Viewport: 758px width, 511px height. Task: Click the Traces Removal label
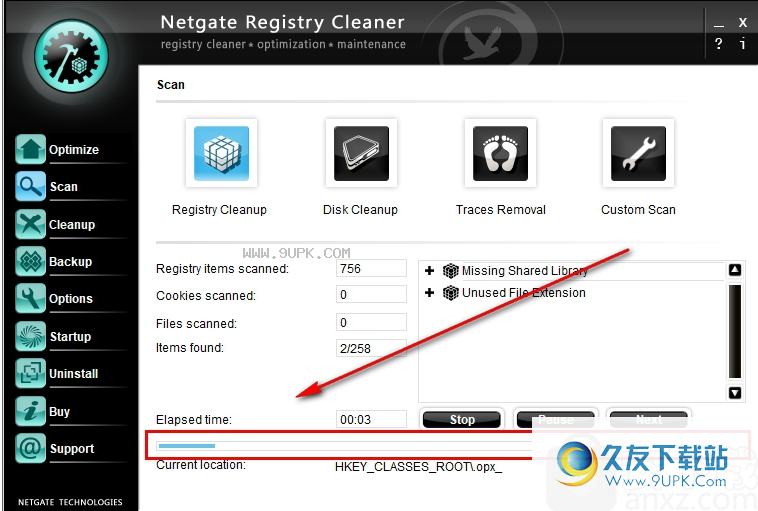(x=501, y=210)
